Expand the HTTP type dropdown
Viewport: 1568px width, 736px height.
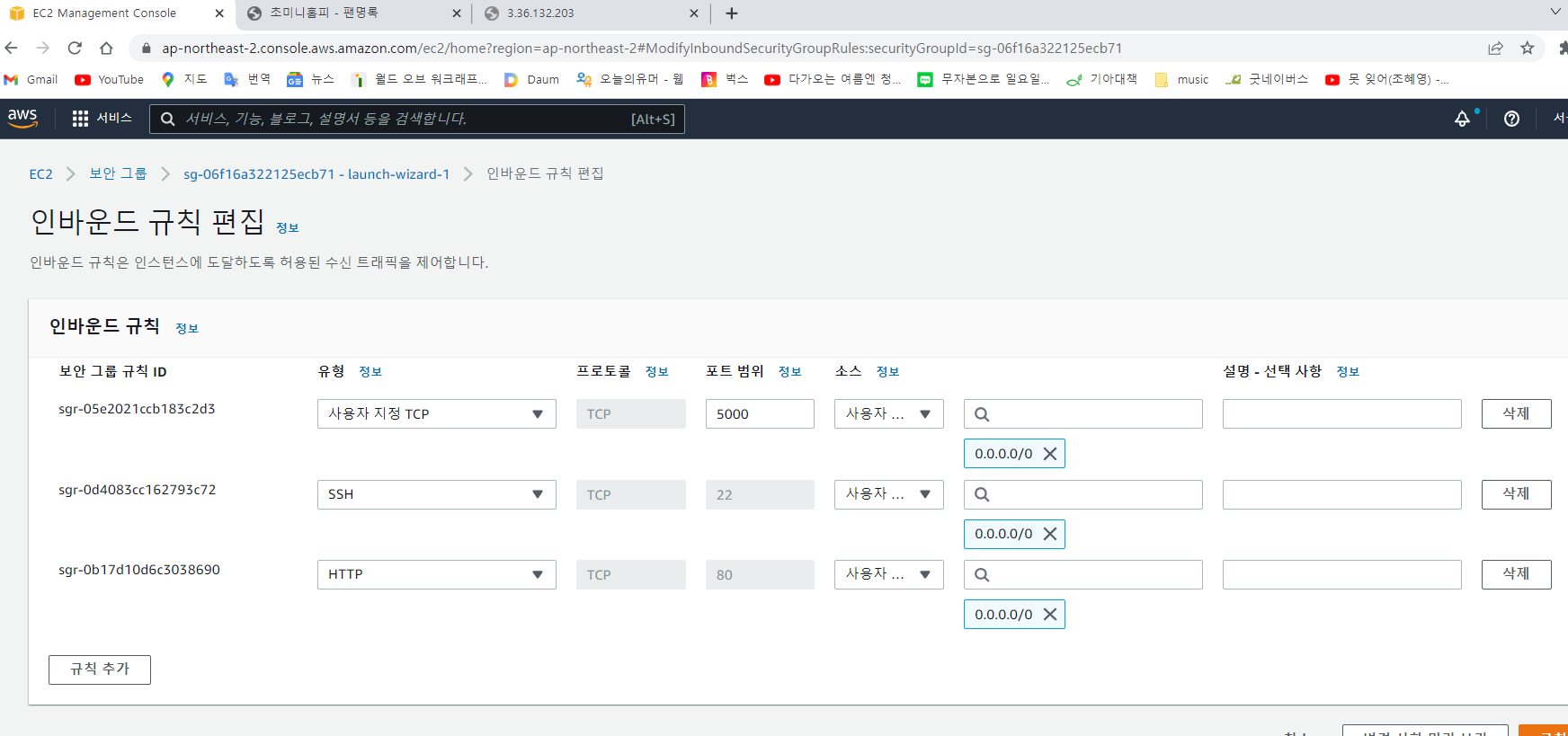pyautogui.click(x=436, y=574)
